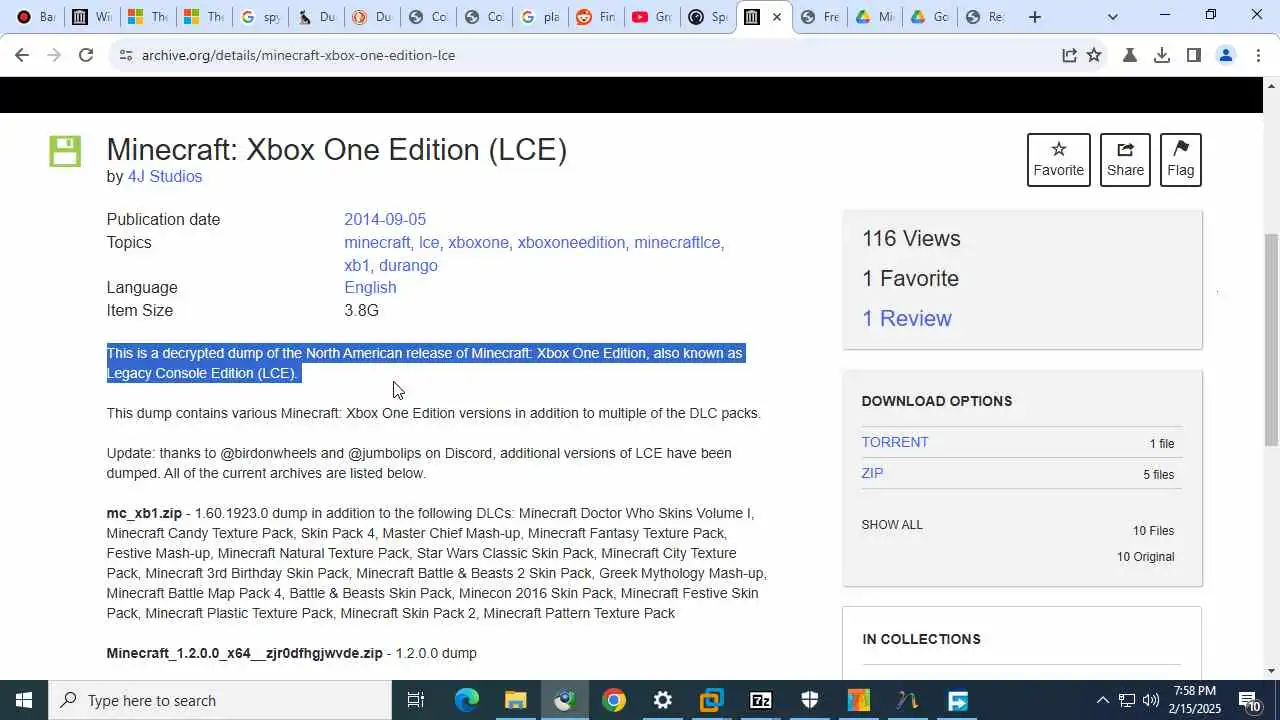1280x720 pixels.
Task: Open a new browser tab
Action: click(x=1035, y=17)
